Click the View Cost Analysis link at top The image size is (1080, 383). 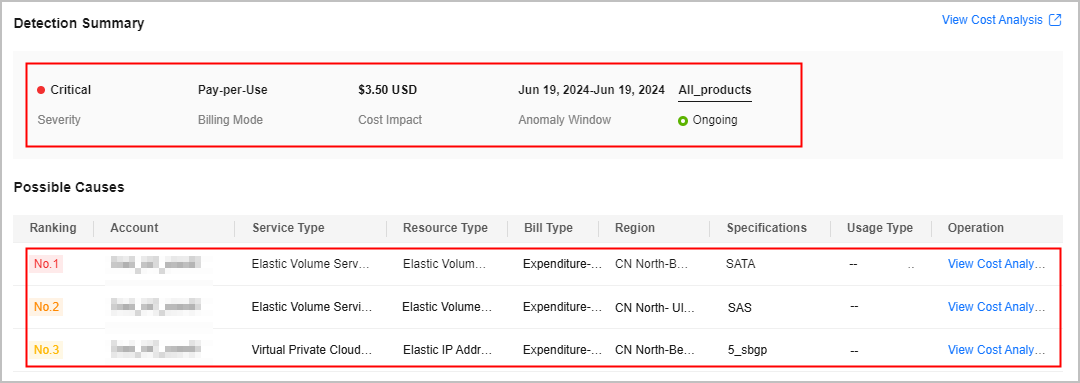click(993, 20)
